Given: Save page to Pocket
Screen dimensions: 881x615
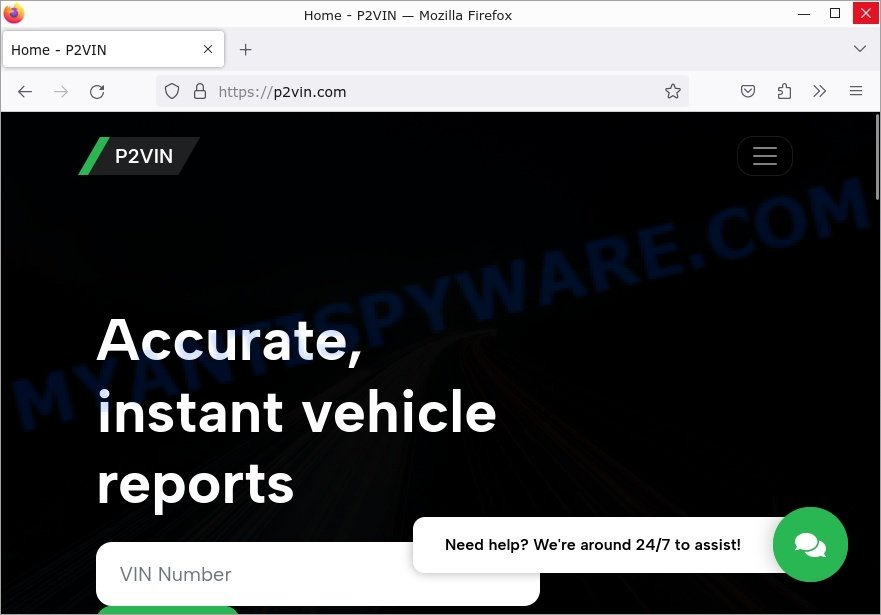Looking at the screenshot, I should 747,91.
